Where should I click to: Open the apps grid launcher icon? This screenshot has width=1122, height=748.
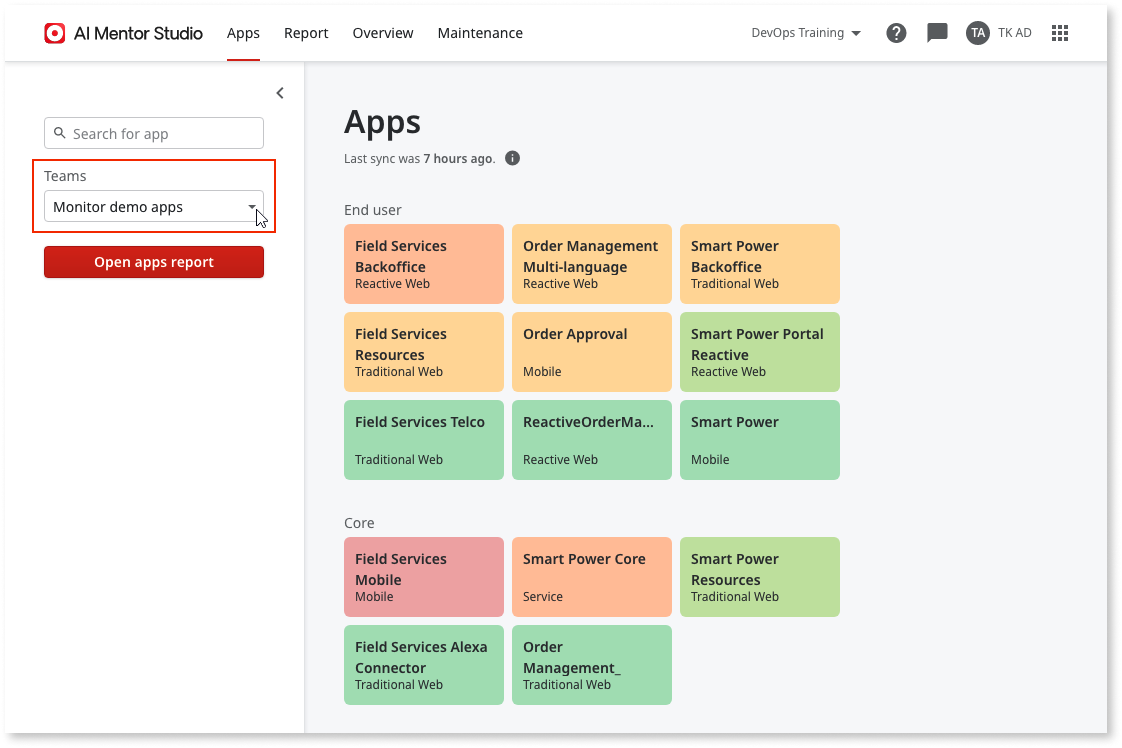1060,33
